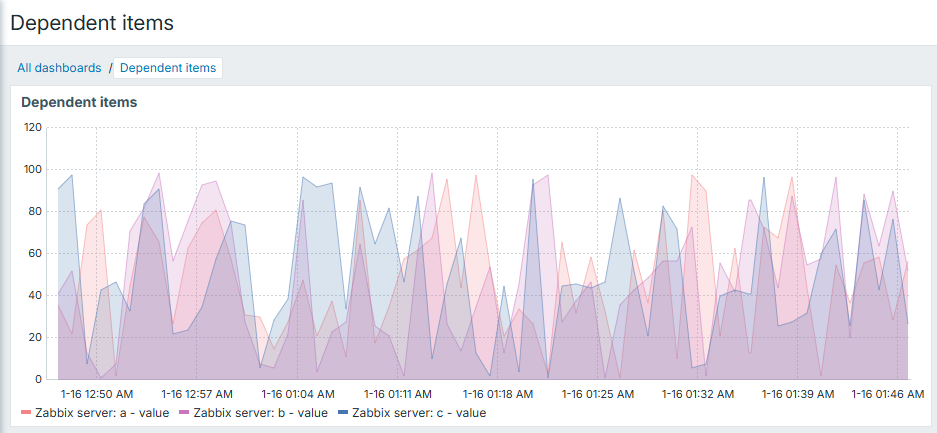Screen dimensions: 937x433
Task: Click the 1-16 01:25 AM time label
Action: tap(597, 395)
